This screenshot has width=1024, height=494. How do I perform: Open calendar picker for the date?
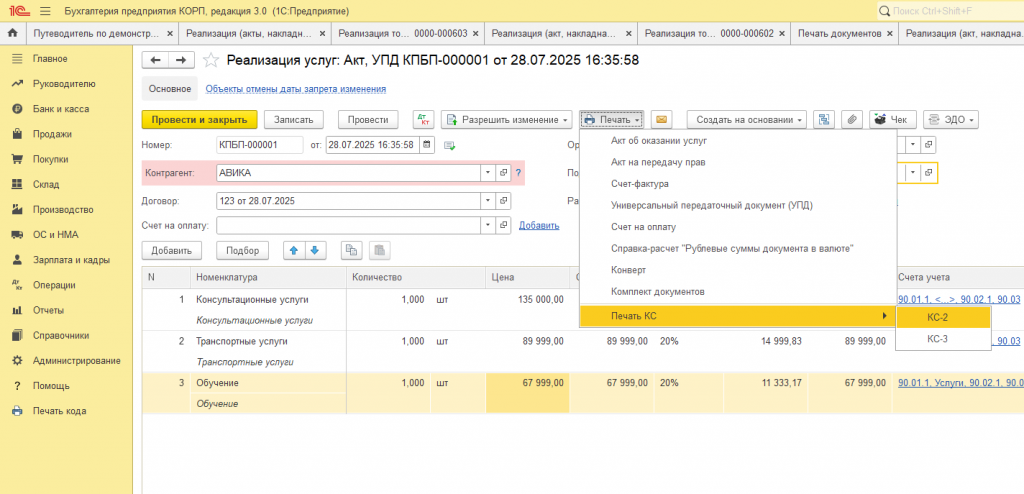click(427, 144)
